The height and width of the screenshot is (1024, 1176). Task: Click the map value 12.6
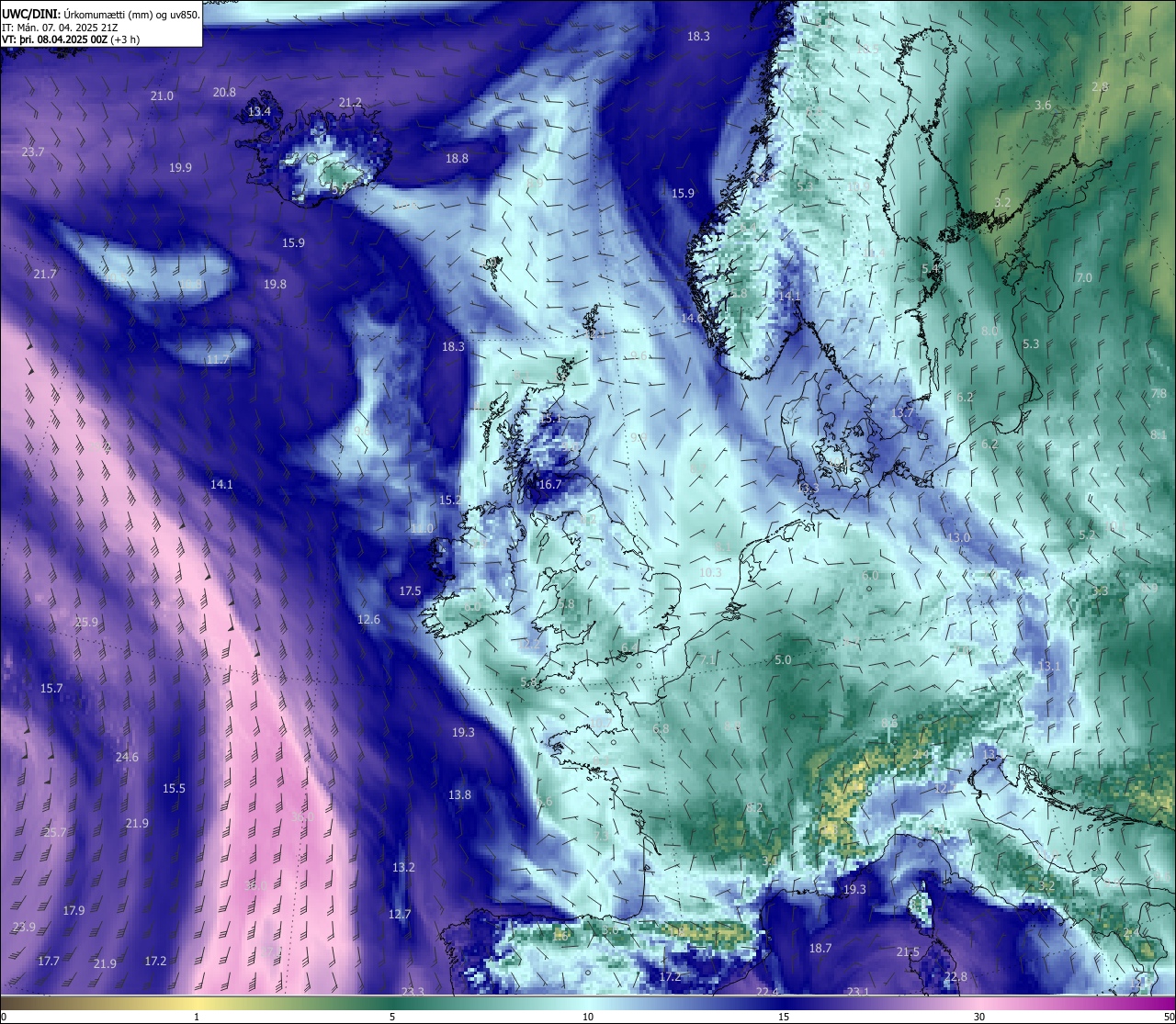coord(368,620)
